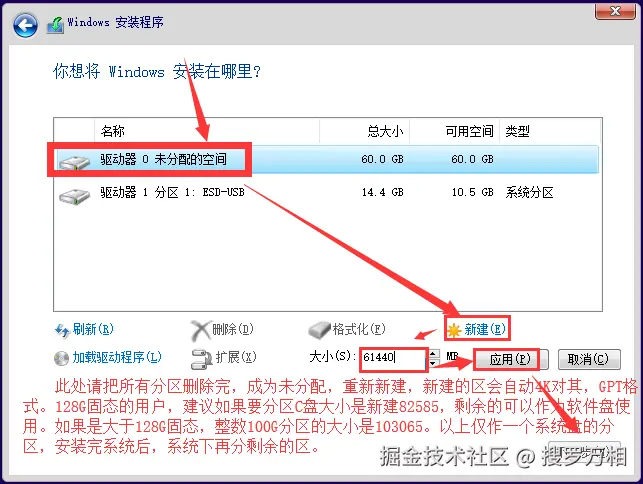The width and height of the screenshot is (643, 484).
Task: Select the drive icon for Drive 0
Action: pos(74,162)
